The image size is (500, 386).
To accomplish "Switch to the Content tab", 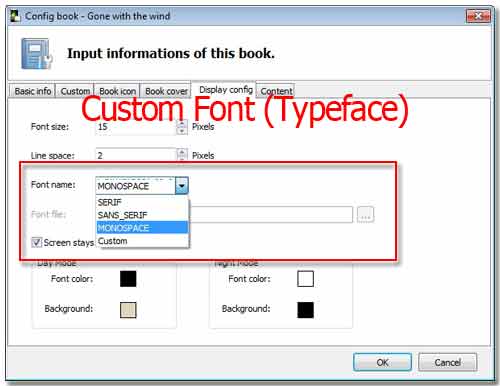I will 276,91.
